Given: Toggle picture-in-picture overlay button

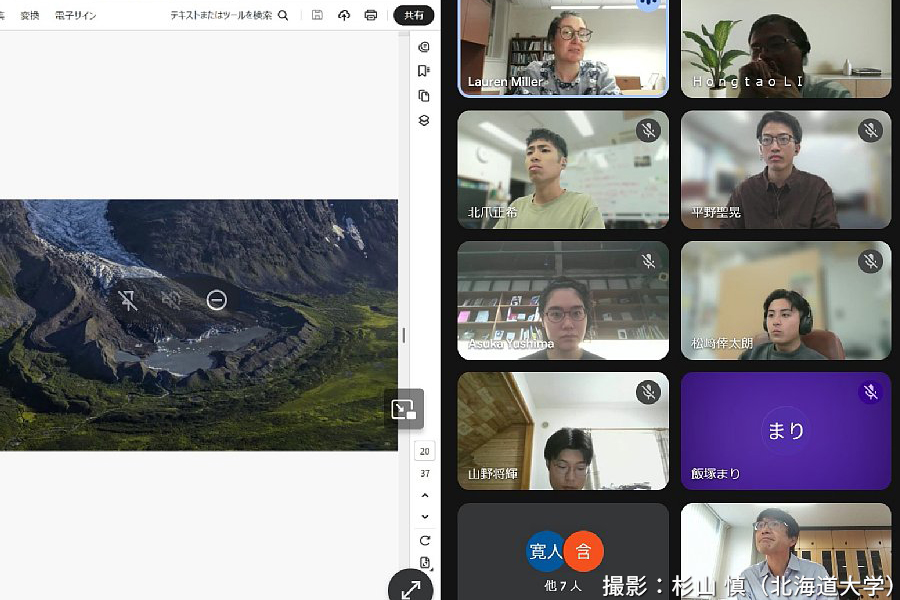Looking at the screenshot, I should click(404, 409).
